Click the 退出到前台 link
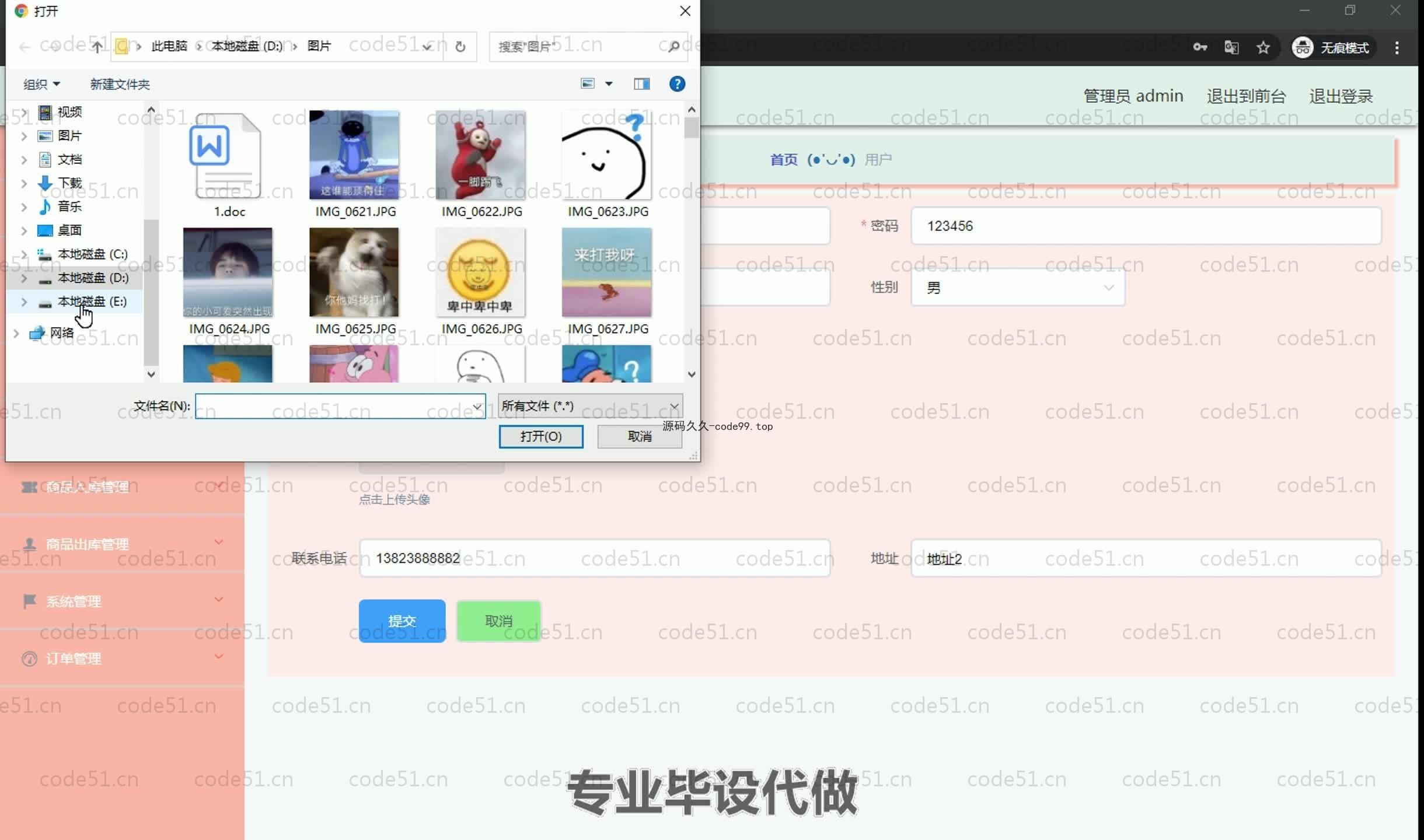Viewport: 1424px width, 840px height. click(x=1246, y=96)
